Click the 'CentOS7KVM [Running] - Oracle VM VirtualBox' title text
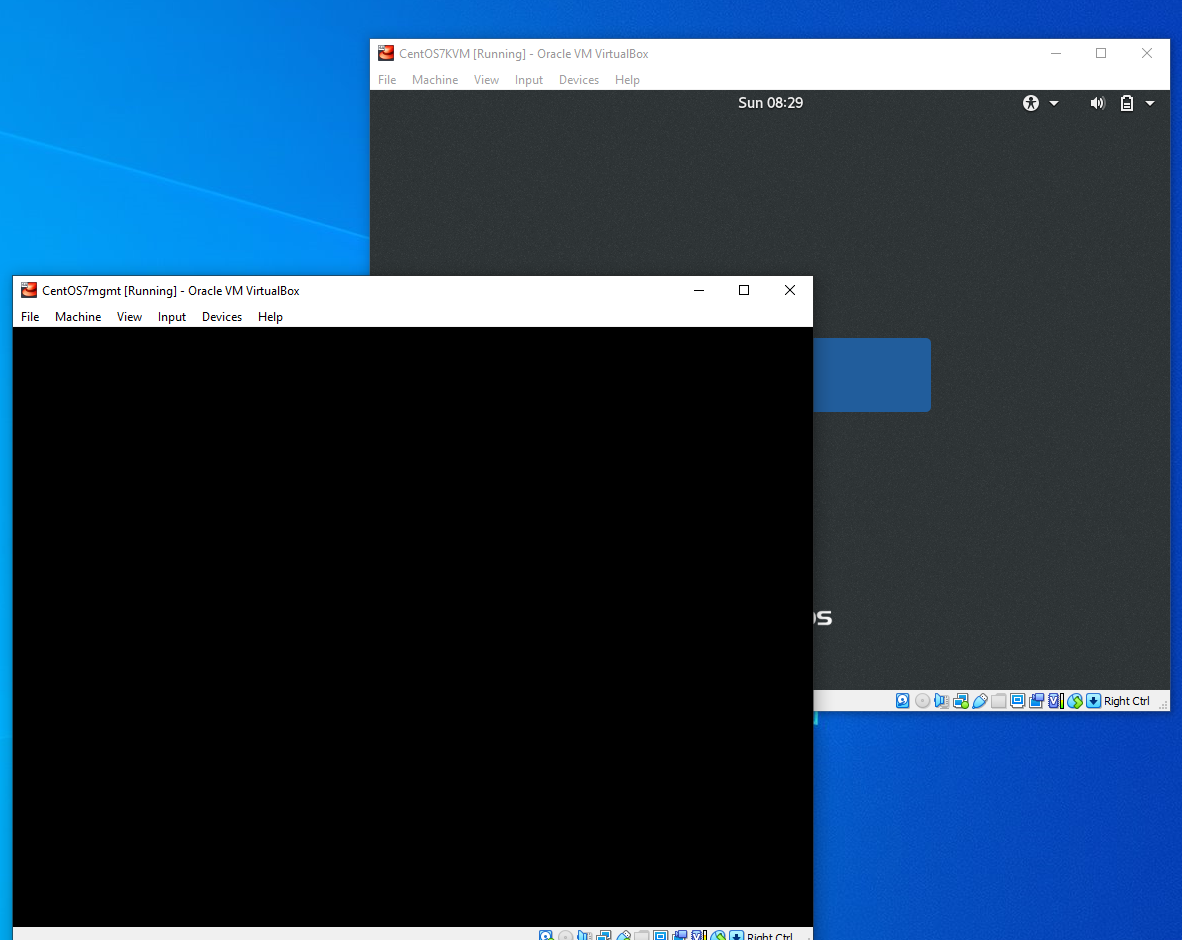This screenshot has height=940, width=1182. (x=524, y=54)
